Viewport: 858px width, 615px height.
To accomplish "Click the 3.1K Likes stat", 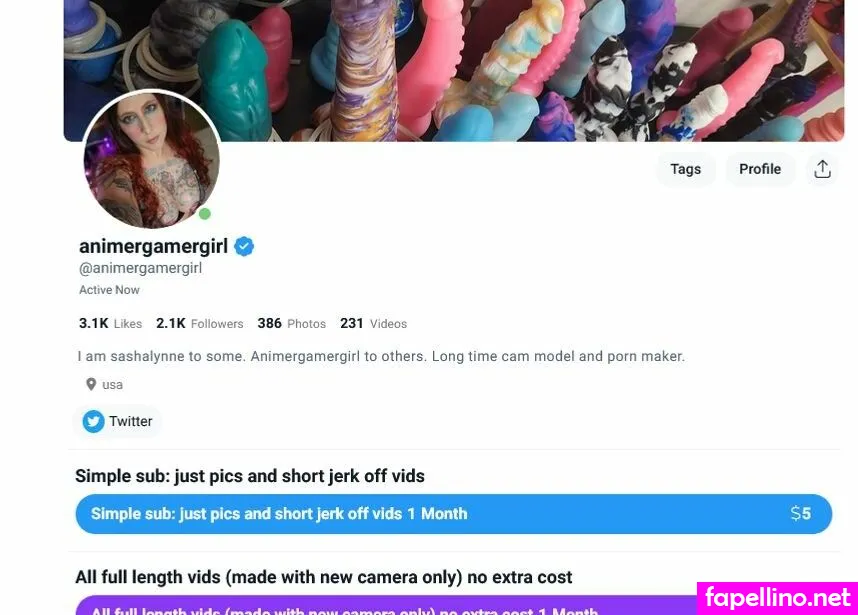I will coord(111,323).
